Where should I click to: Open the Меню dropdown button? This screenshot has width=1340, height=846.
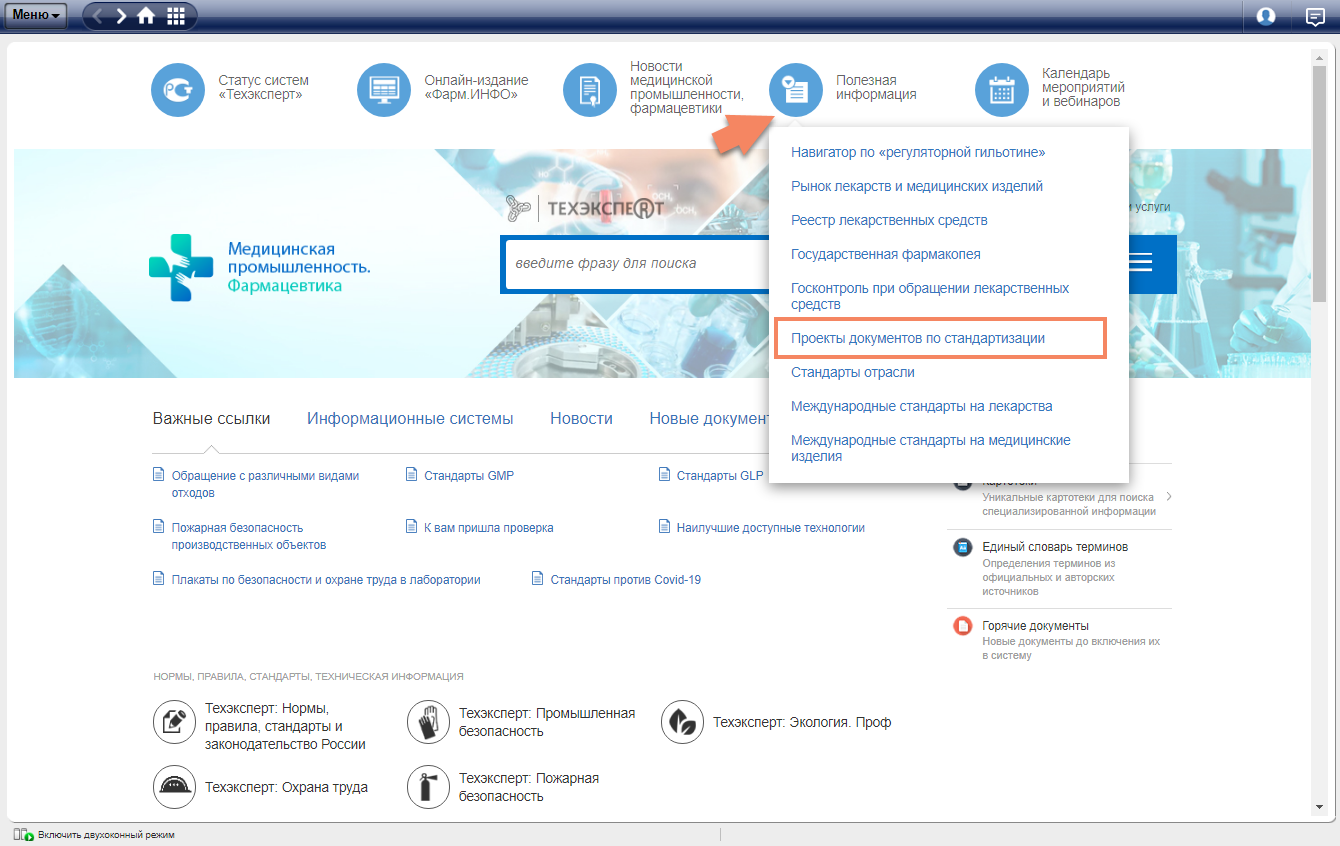tap(38, 15)
